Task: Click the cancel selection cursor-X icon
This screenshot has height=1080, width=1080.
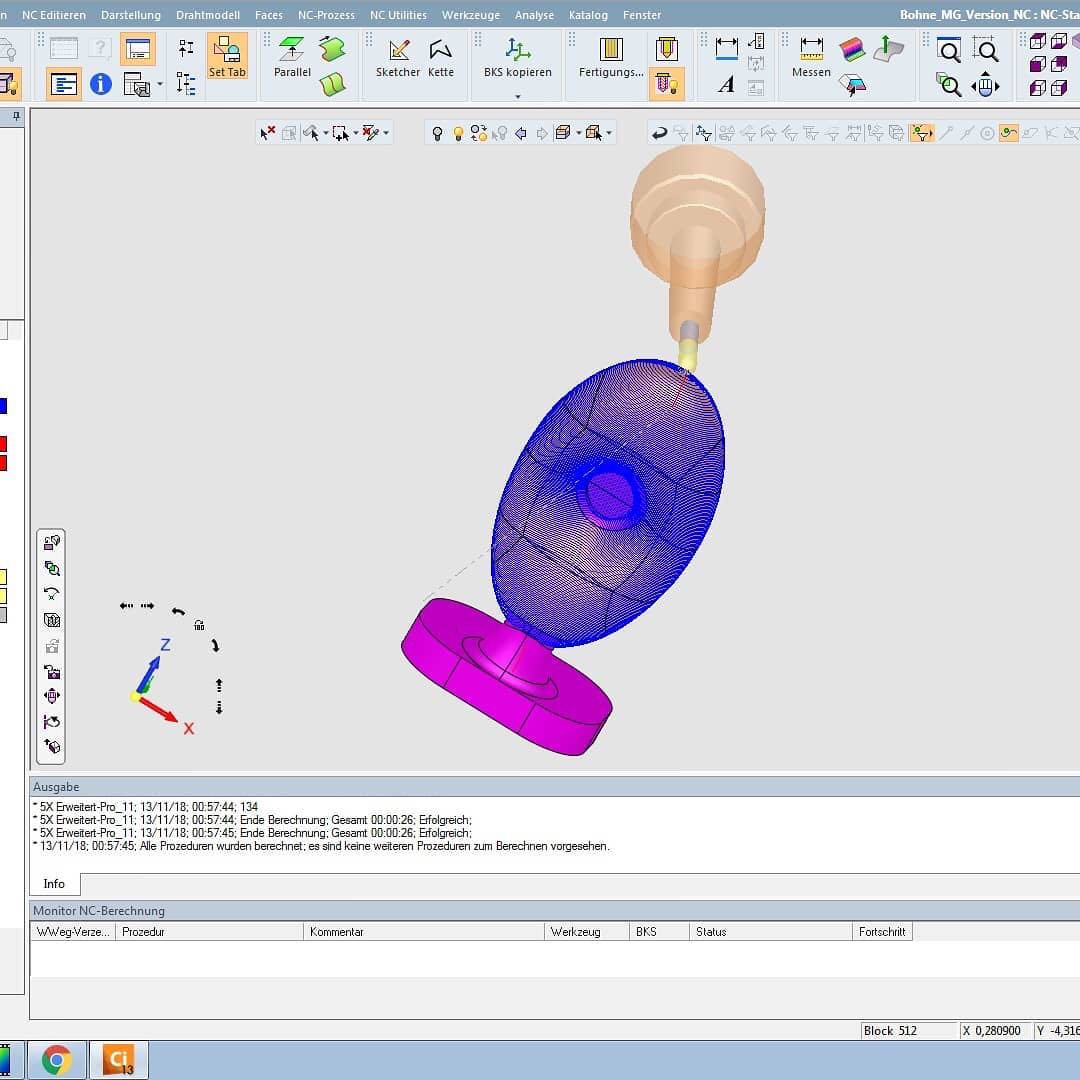Action: coord(267,132)
